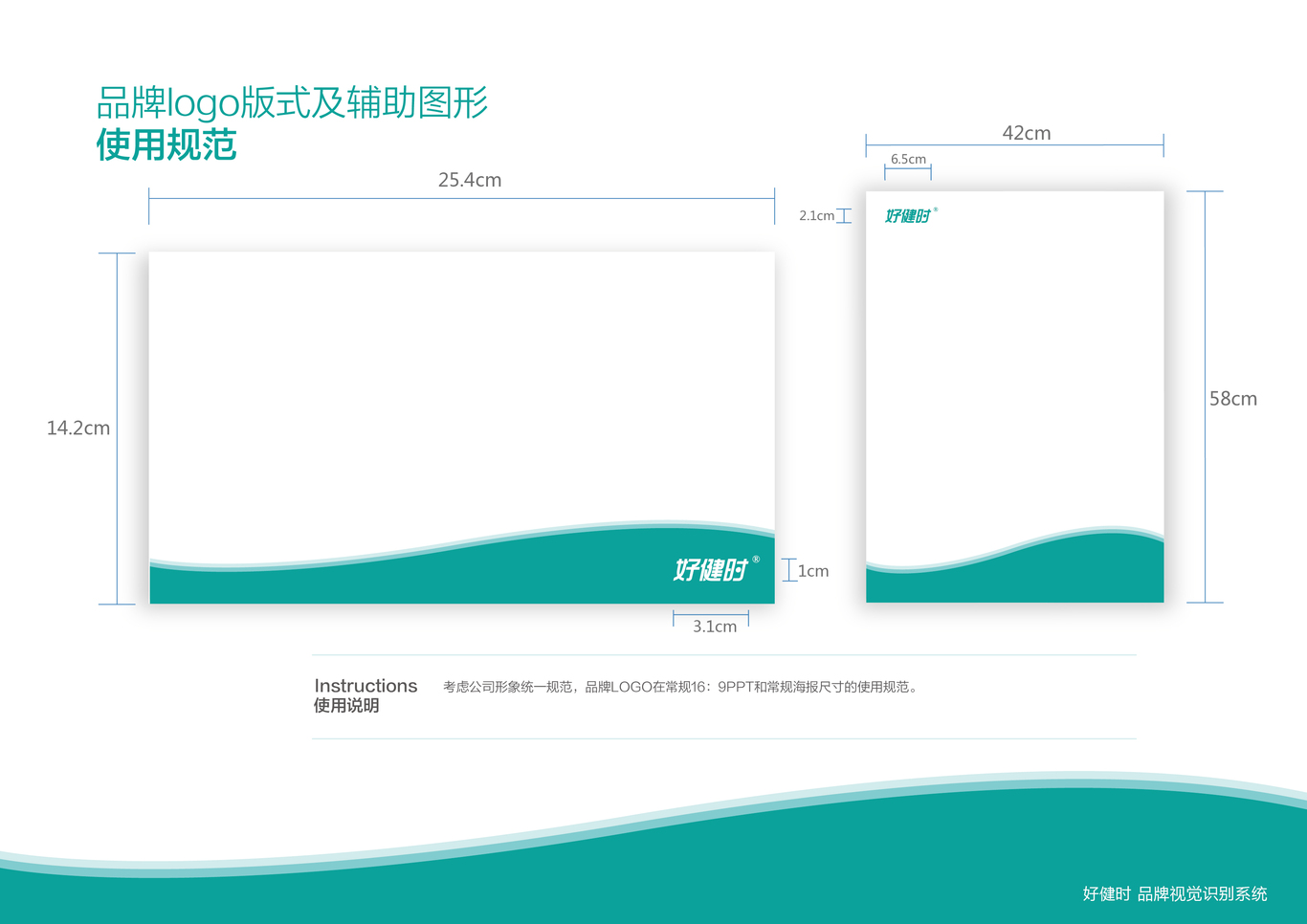Click the title text 品牌logo版式及辅助图形
Screen dimensions: 1307x924
click(293, 103)
